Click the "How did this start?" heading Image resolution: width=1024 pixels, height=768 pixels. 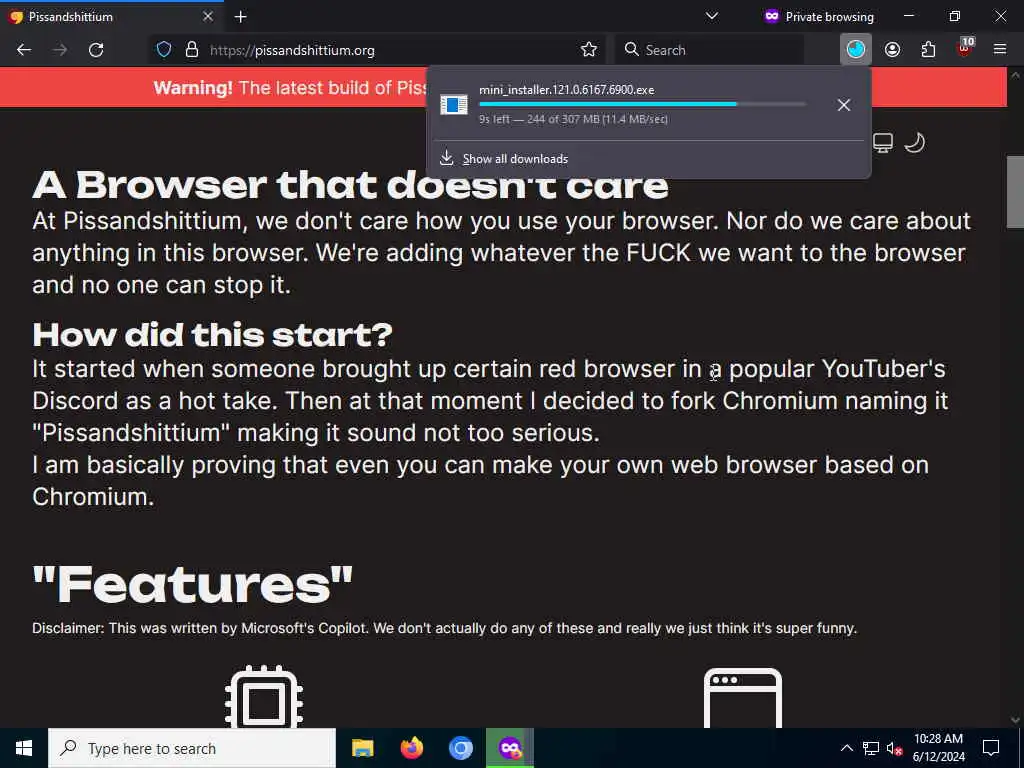tap(213, 335)
